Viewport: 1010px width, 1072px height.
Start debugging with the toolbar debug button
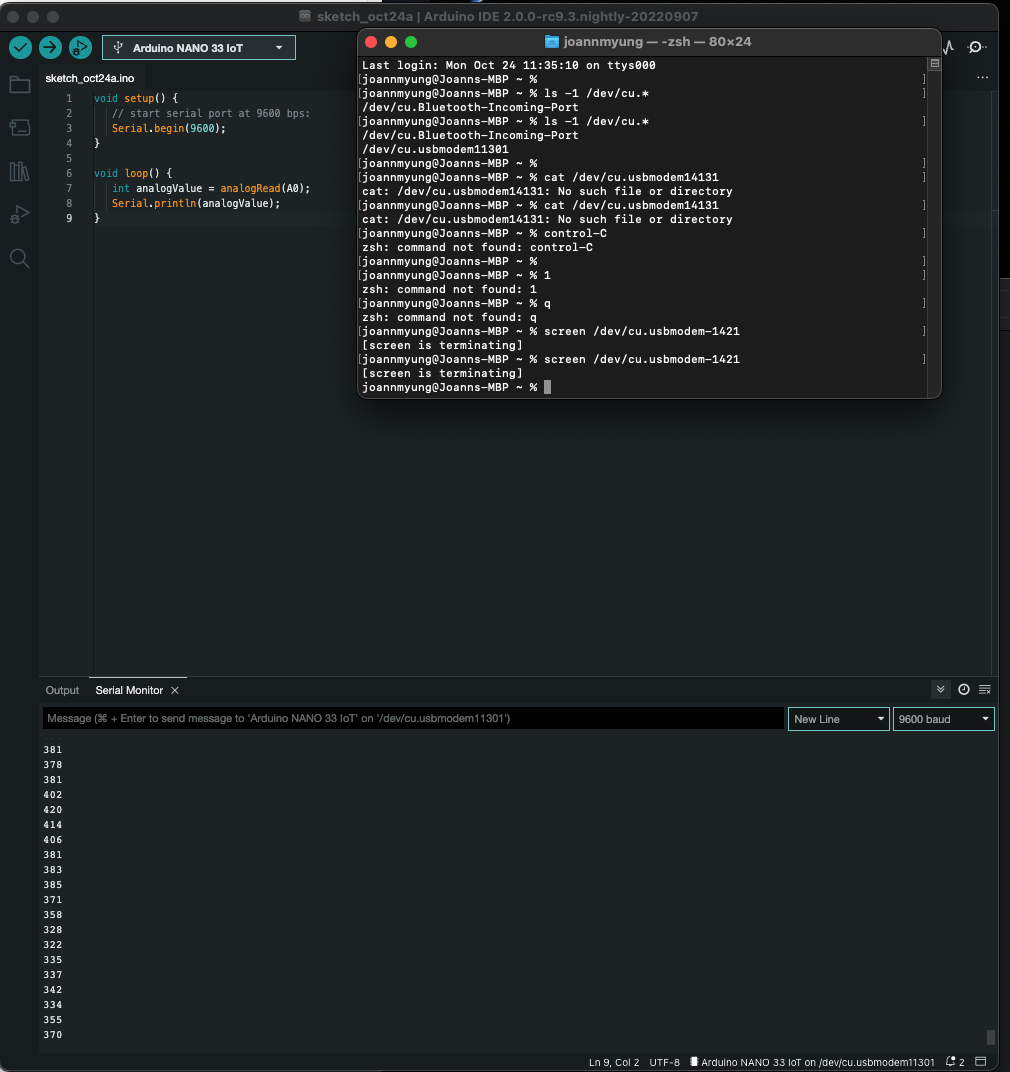pos(80,47)
